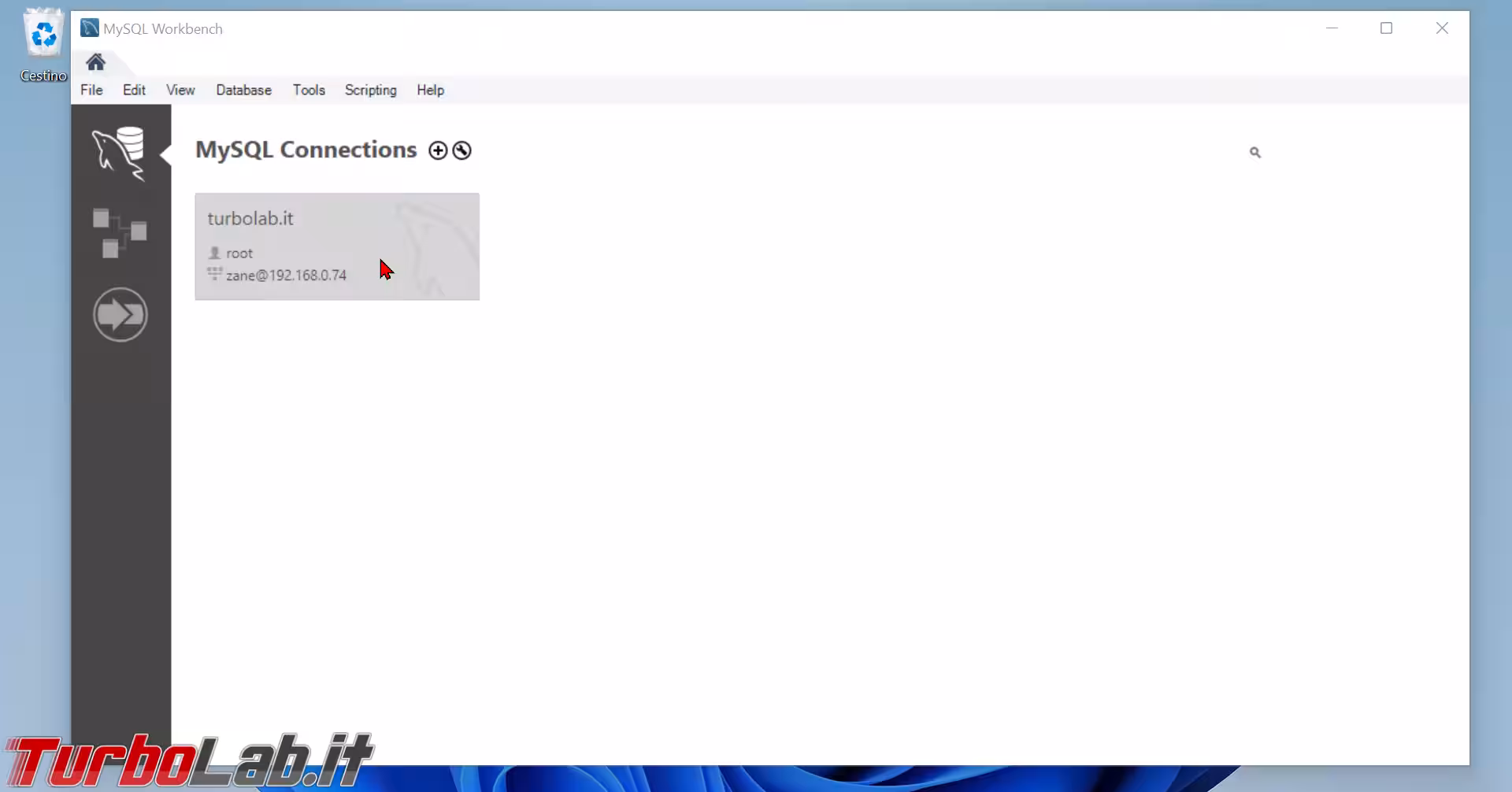Maximize the MySQL Workbench window
1512x792 pixels.
coord(1387,28)
